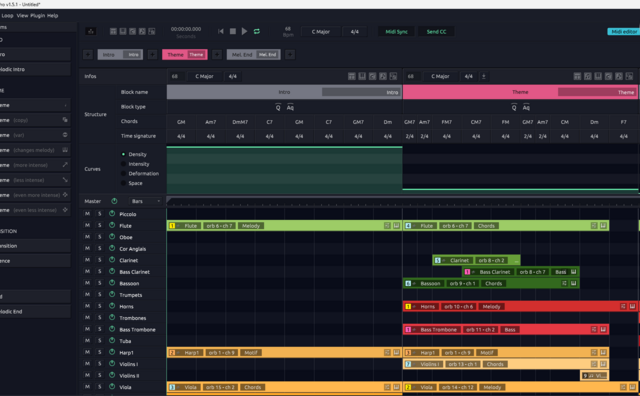Click the Aq icon in the Theme block type row
Viewport: 640px width, 396px height.
click(x=526, y=107)
